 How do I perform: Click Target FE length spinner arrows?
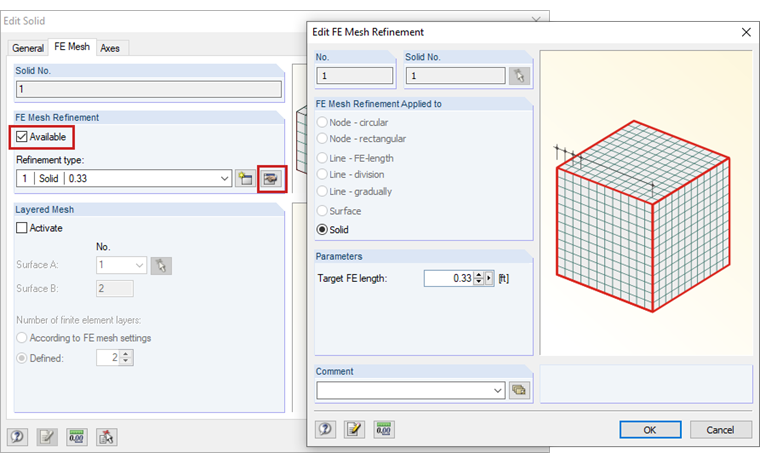click(x=479, y=278)
